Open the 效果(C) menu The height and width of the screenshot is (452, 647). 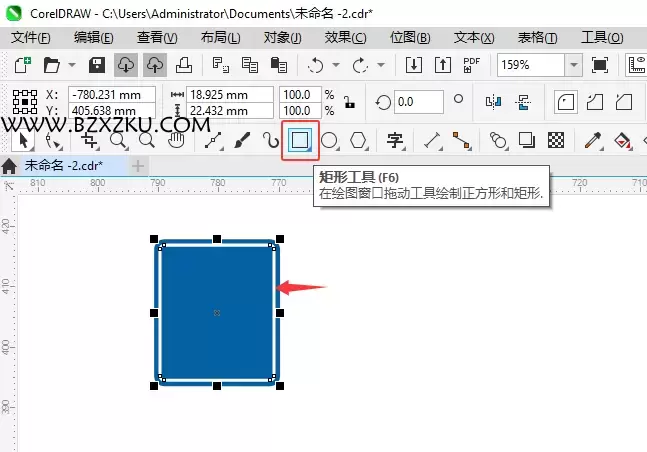(x=345, y=38)
